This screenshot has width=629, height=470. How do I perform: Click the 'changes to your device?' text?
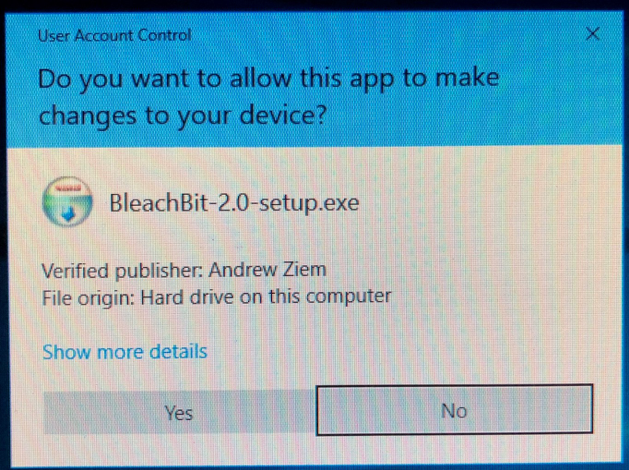(183, 116)
